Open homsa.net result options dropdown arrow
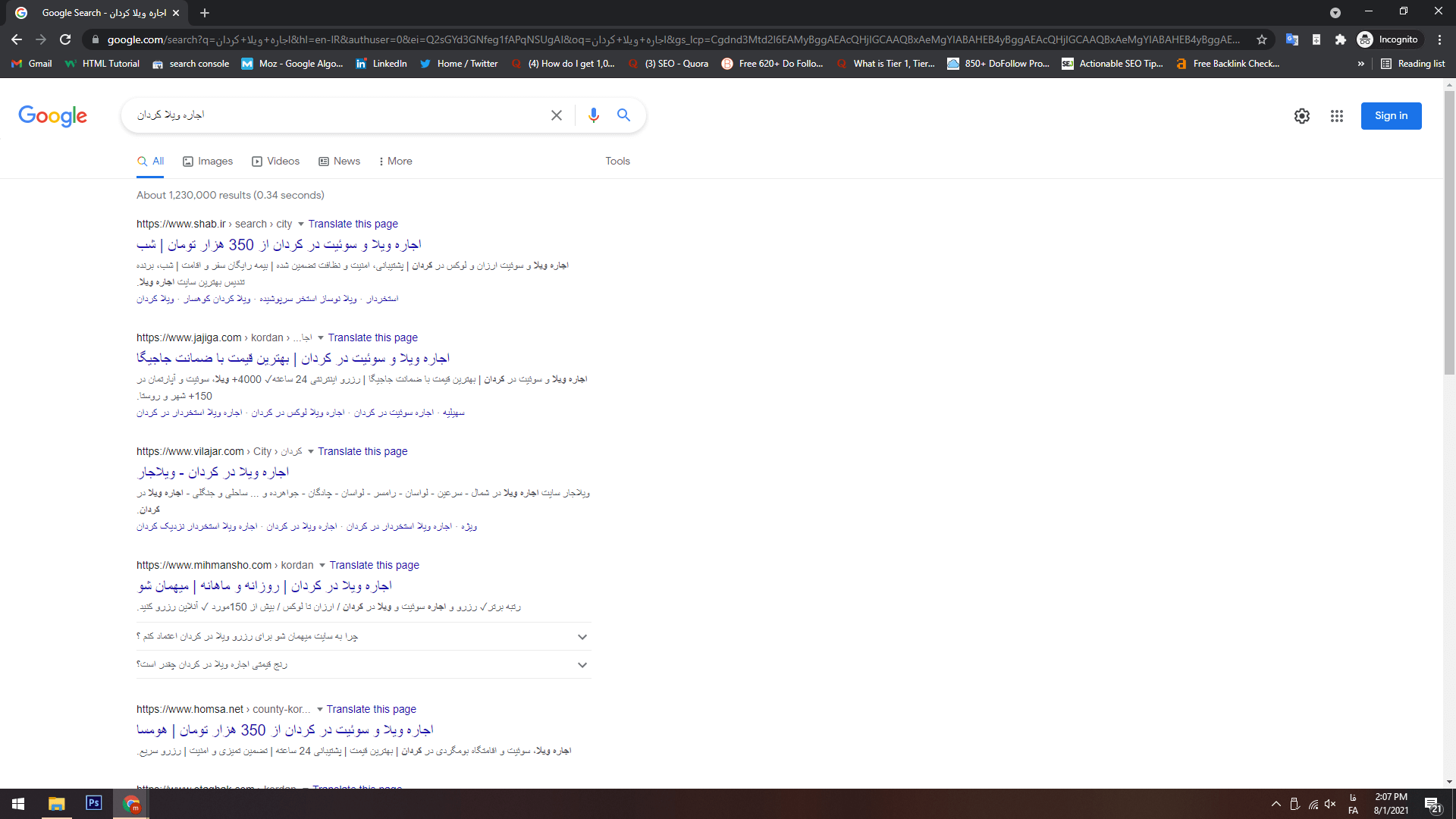Viewport: 1456px width, 819px height. (x=320, y=710)
